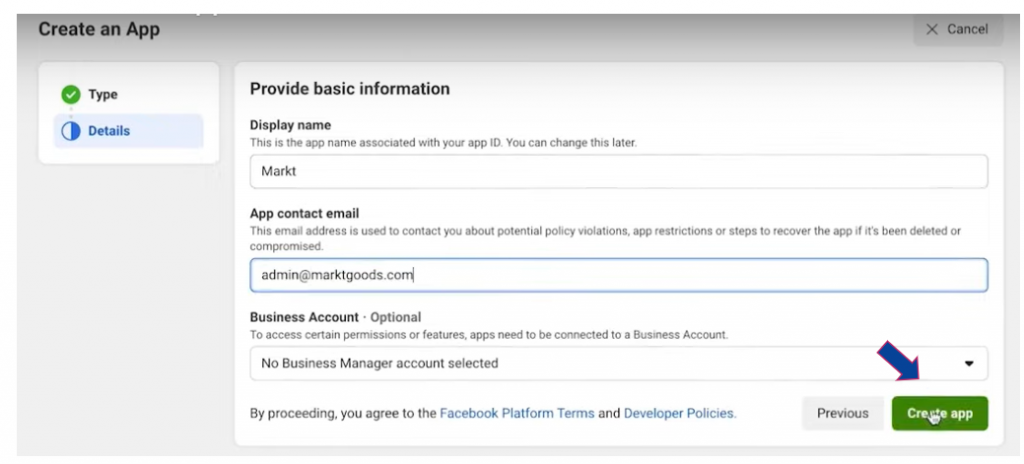Select the Type step in the sidebar
The image size is (1024, 464).
pyautogui.click(x=103, y=95)
